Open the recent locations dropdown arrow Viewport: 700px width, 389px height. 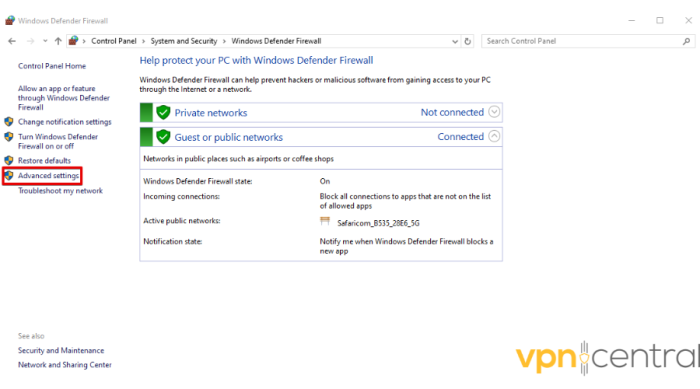pyautogui.click(x=45, y=41)
